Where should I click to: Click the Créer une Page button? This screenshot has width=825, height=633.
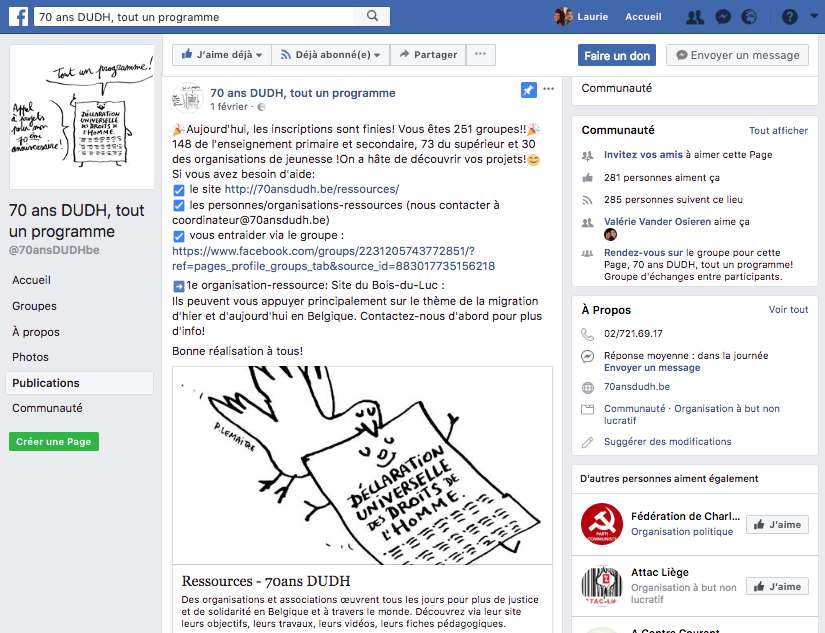coord(54,441)
